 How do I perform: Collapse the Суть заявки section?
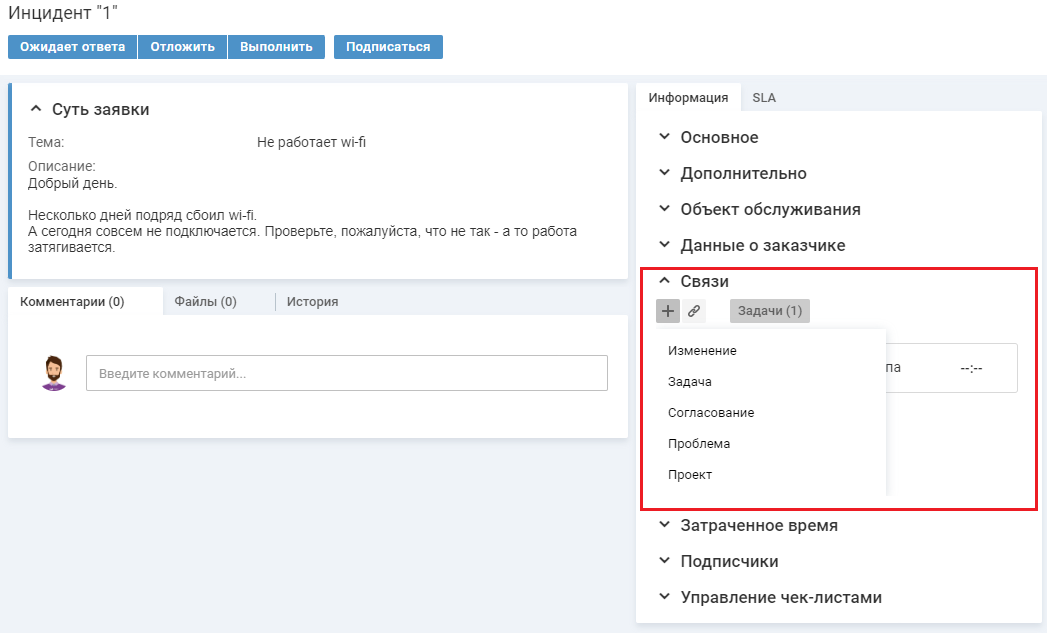click(37, 109)
